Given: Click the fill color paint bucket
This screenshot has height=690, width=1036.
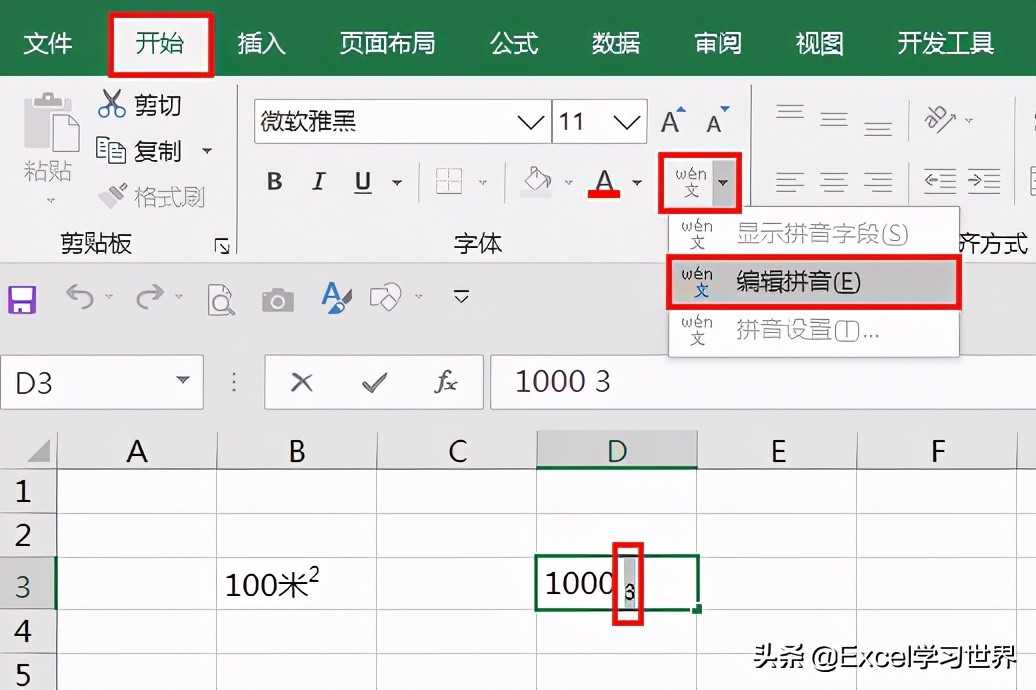Looking at the screenshot, I should (x=536, y=182).
